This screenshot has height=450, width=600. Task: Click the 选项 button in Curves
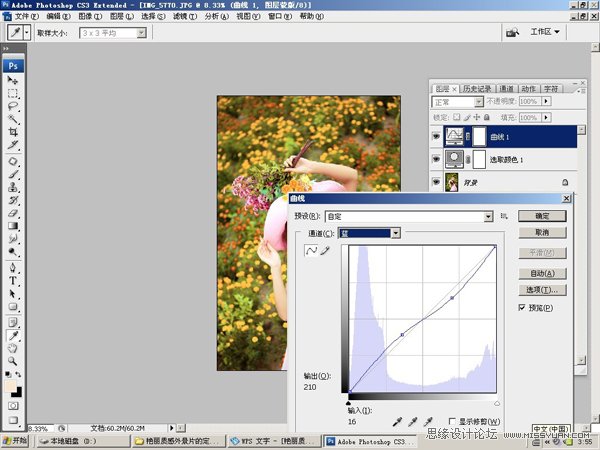coord(542,290)
